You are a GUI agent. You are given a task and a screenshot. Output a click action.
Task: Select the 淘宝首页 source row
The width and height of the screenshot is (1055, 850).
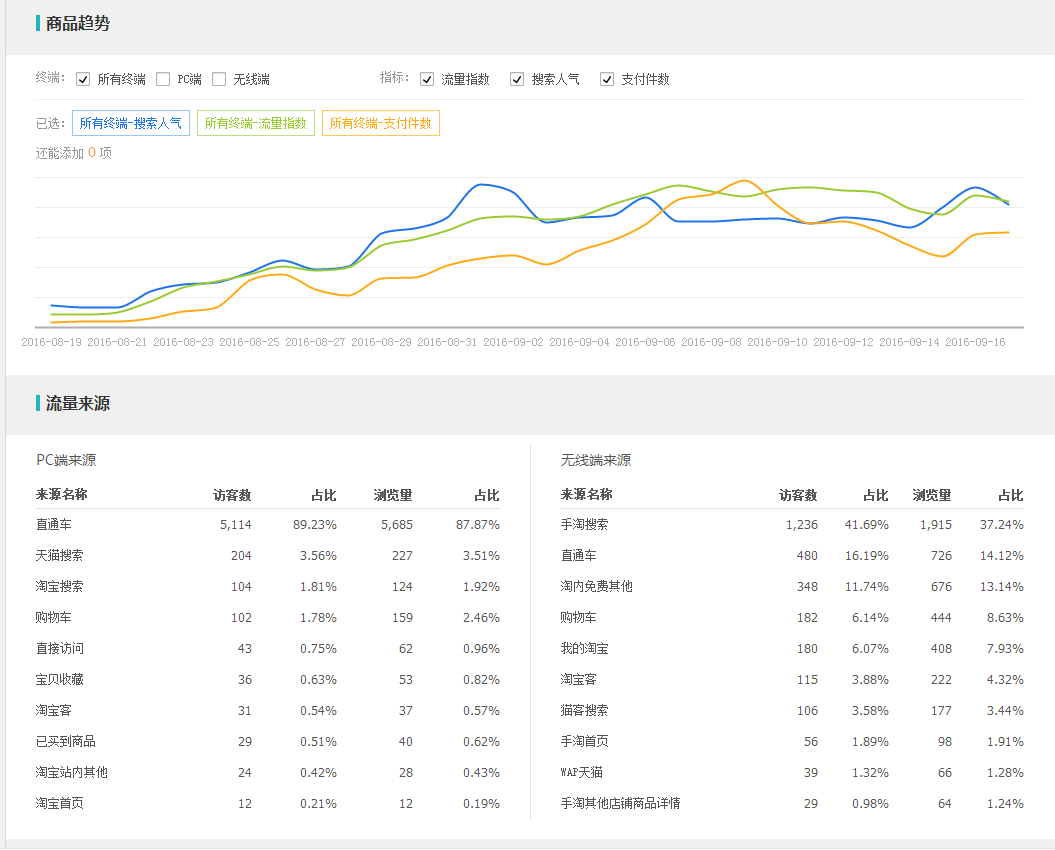point(268,803)
